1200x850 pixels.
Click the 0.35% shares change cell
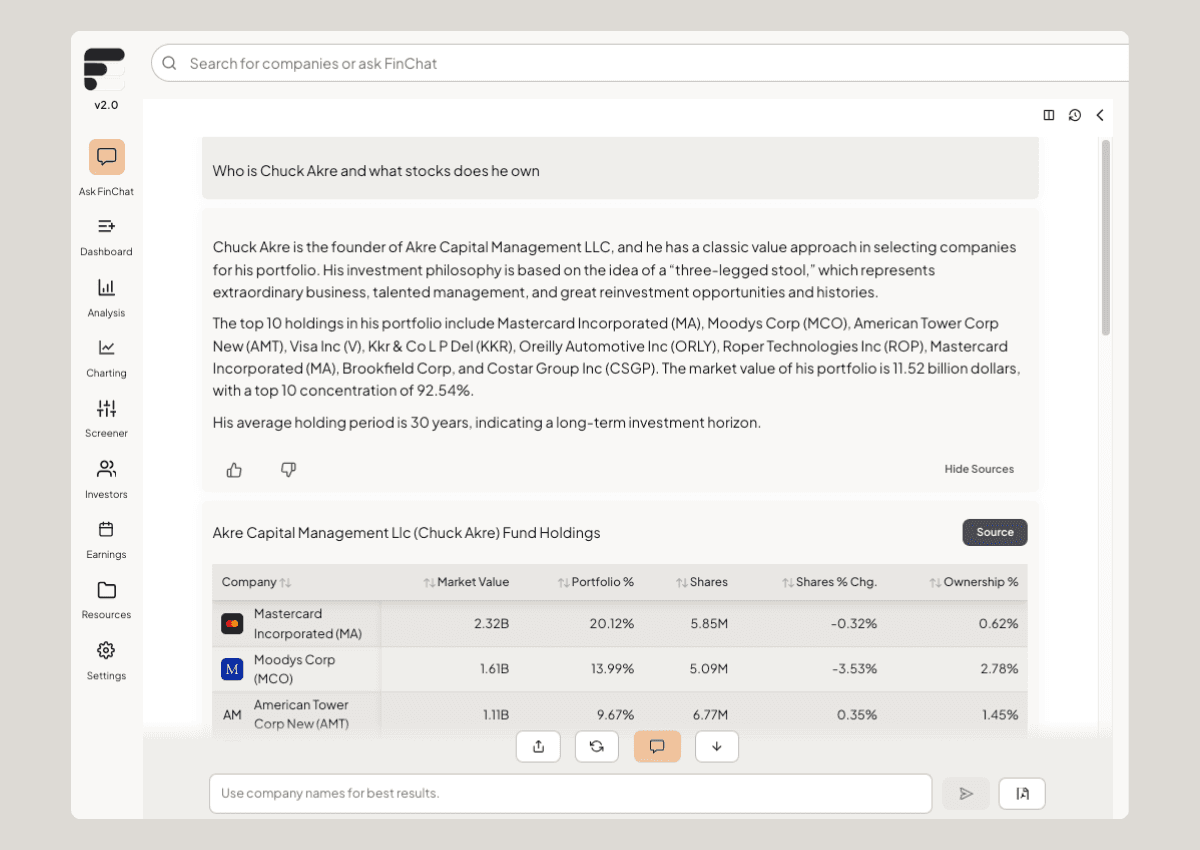pyautogui.click(x=857, y=715)
